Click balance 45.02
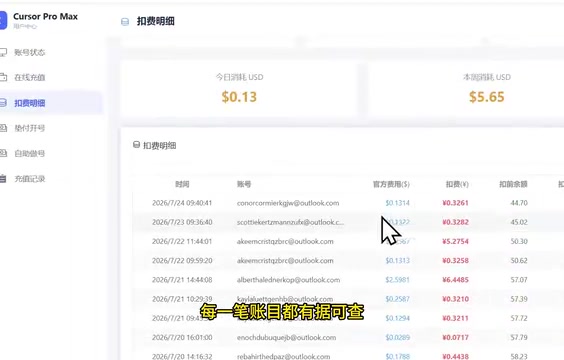Viewport: 564px width, 360px height. click(519, 222)
